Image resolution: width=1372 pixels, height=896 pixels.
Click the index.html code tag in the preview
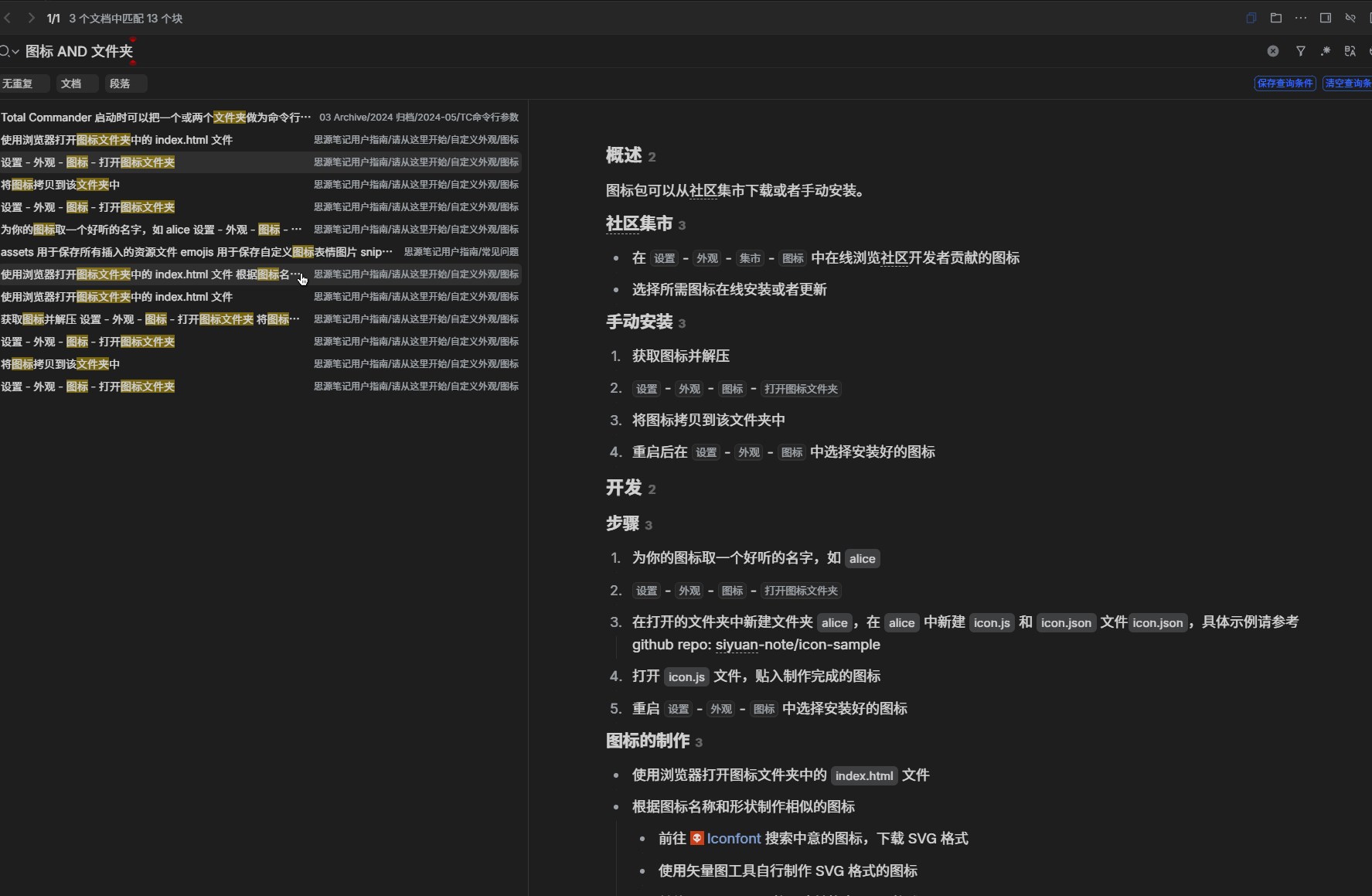(x=864, y=775)
